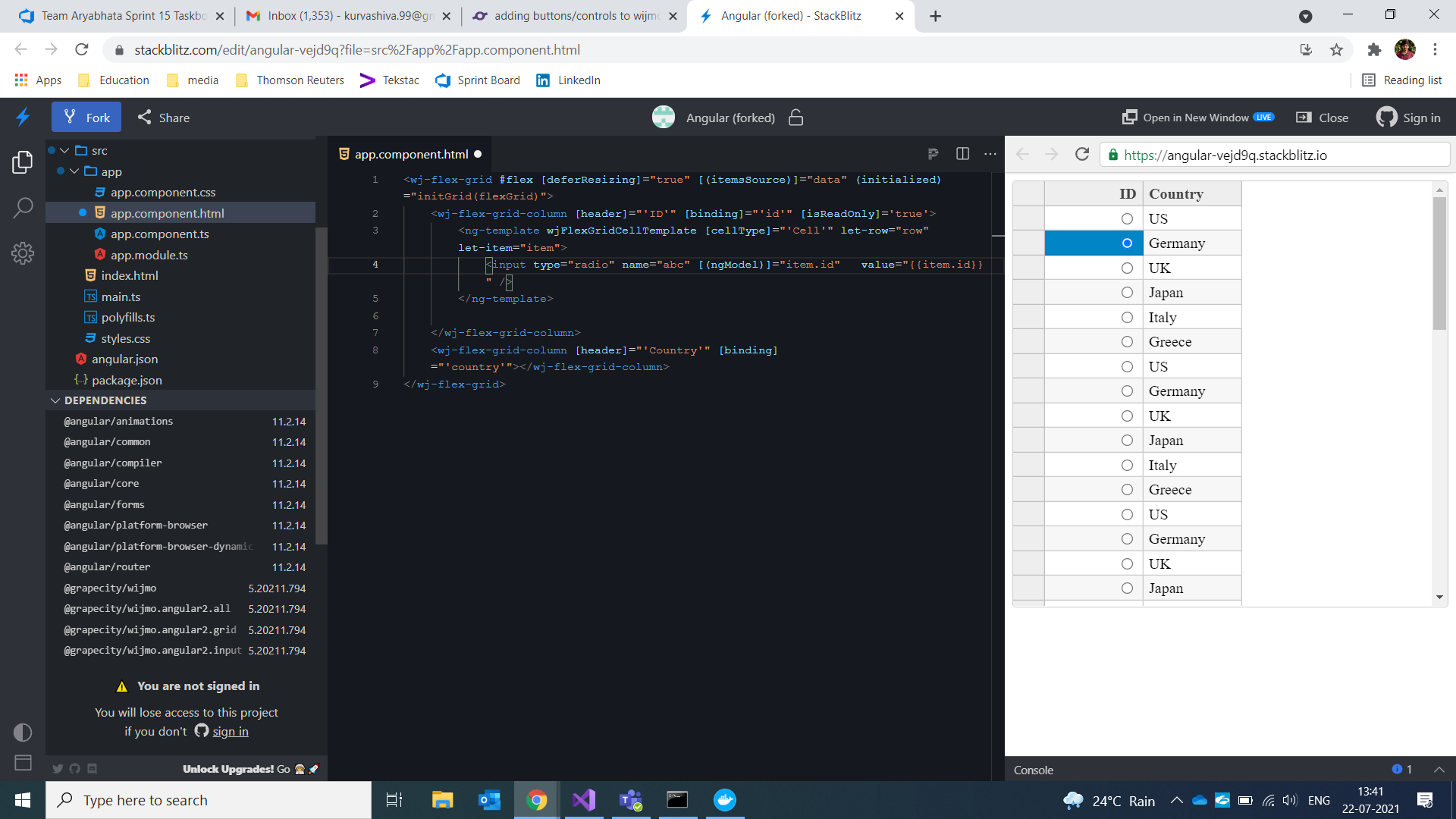Open Microsoft Teams from taskbar
This screenshot has width=1456, height=819.
pos(631,800)
